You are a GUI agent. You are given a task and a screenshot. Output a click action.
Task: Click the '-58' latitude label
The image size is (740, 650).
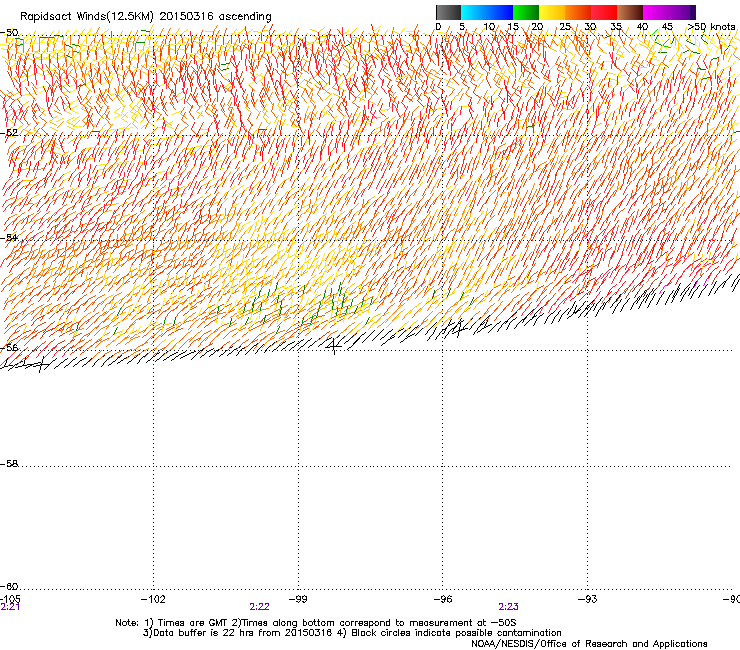click(x=9, y=464)
